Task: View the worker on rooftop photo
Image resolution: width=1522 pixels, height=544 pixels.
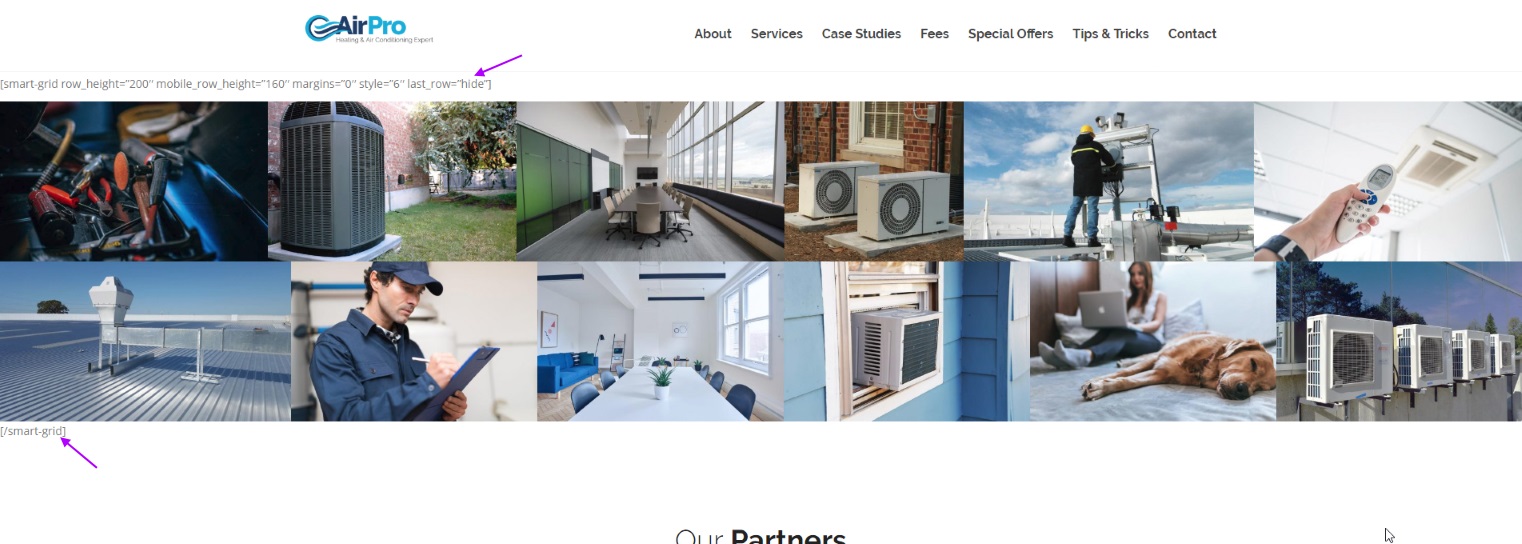Action: coord(1109,181)
